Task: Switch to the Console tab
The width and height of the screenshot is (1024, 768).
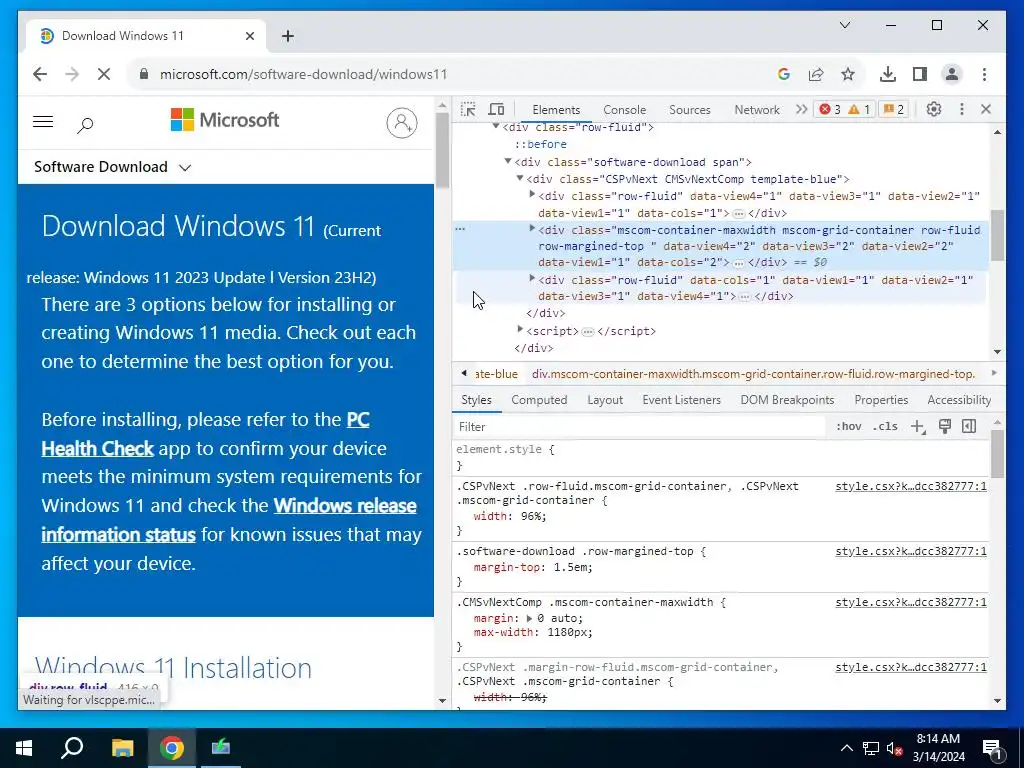Action: 624,110
